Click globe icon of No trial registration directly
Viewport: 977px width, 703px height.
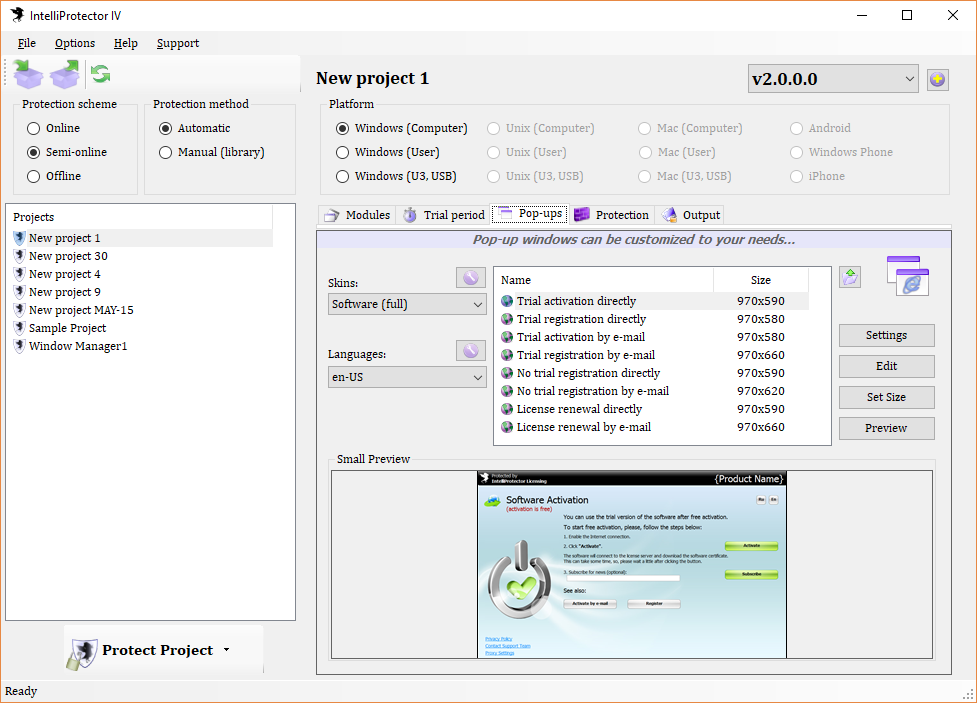(x=507, y=373)
